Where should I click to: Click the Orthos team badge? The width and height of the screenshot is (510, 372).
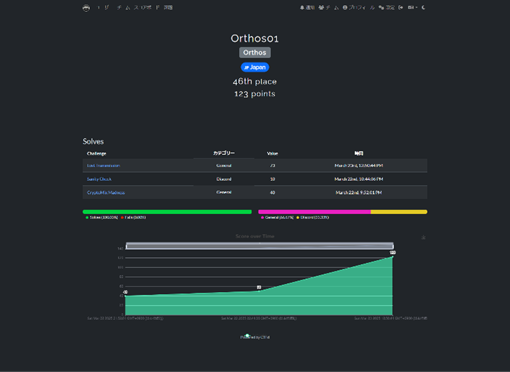click(x=255, y=53)
